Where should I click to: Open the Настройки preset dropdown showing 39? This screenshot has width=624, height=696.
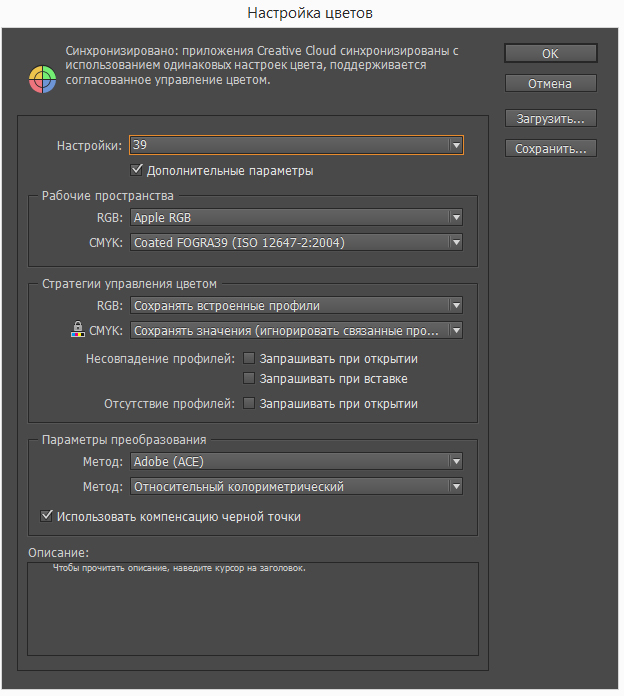click(x=296, y=145)
